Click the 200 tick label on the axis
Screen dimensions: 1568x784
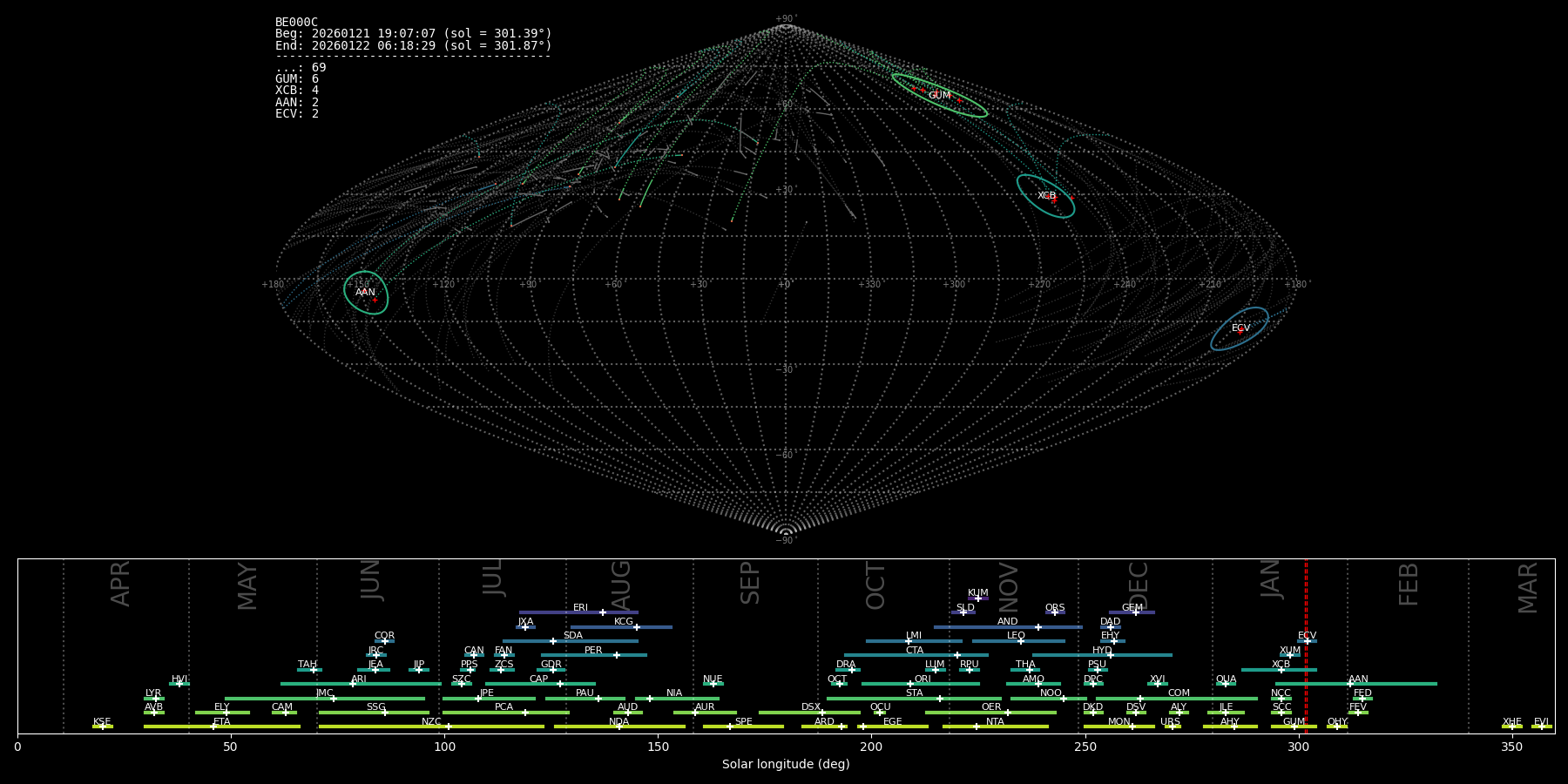click(x=871, y=747)
